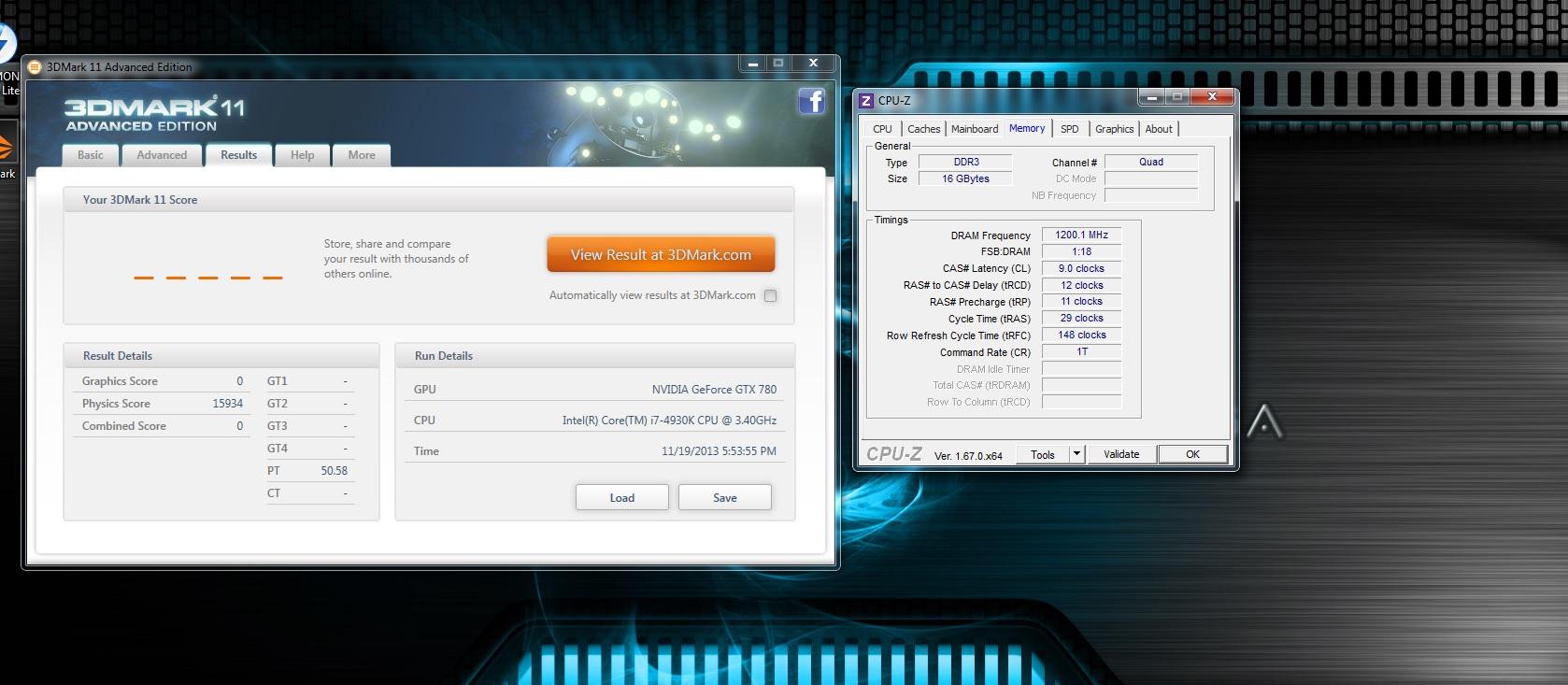This screenshot has height=685, width=1568.
Task: Click the memory Type DDR3 field
Action: (965, 163)
